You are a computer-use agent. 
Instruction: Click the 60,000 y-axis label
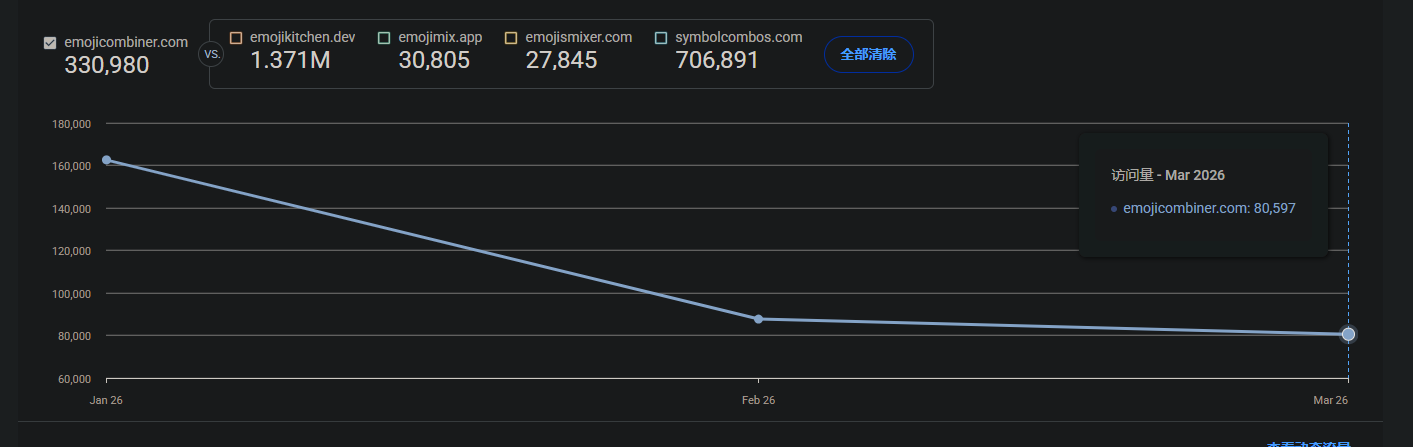point(75,379)
